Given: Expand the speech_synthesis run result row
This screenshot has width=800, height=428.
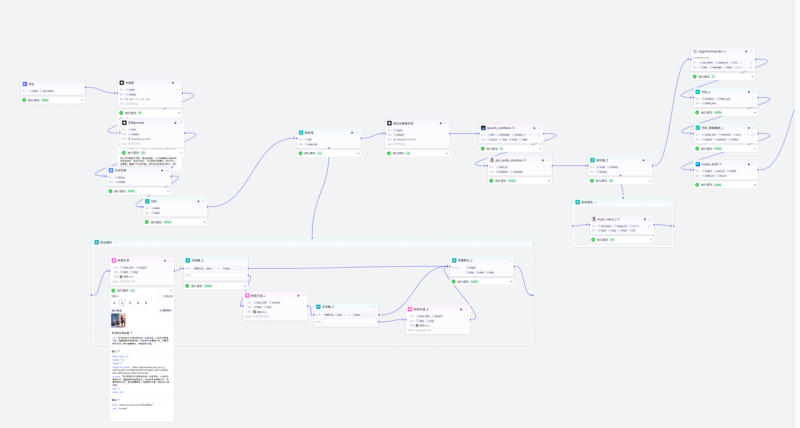Looking at the screenshot, I should pos(540,149).
